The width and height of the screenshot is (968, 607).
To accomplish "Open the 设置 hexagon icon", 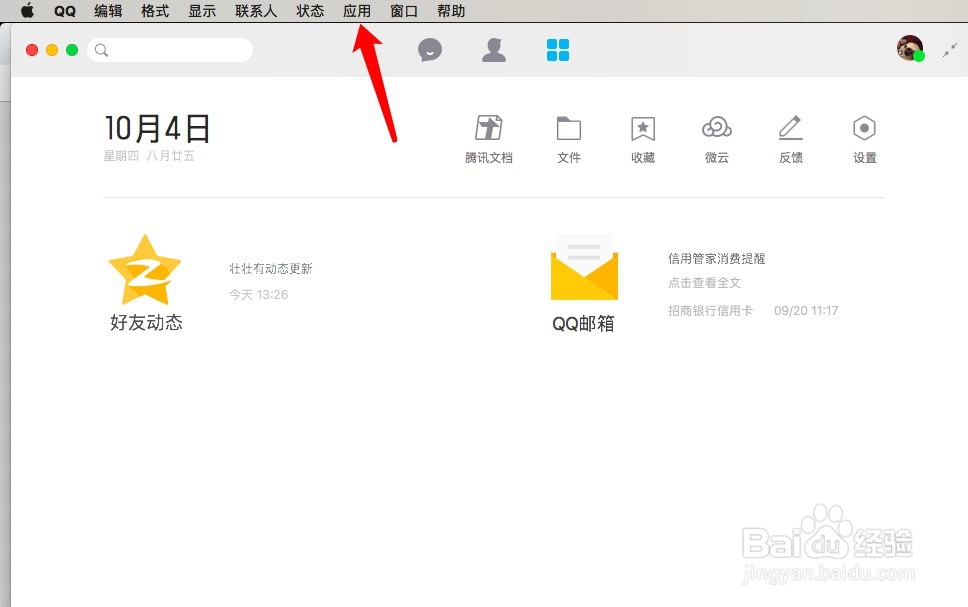I will (x=864, y=128).
